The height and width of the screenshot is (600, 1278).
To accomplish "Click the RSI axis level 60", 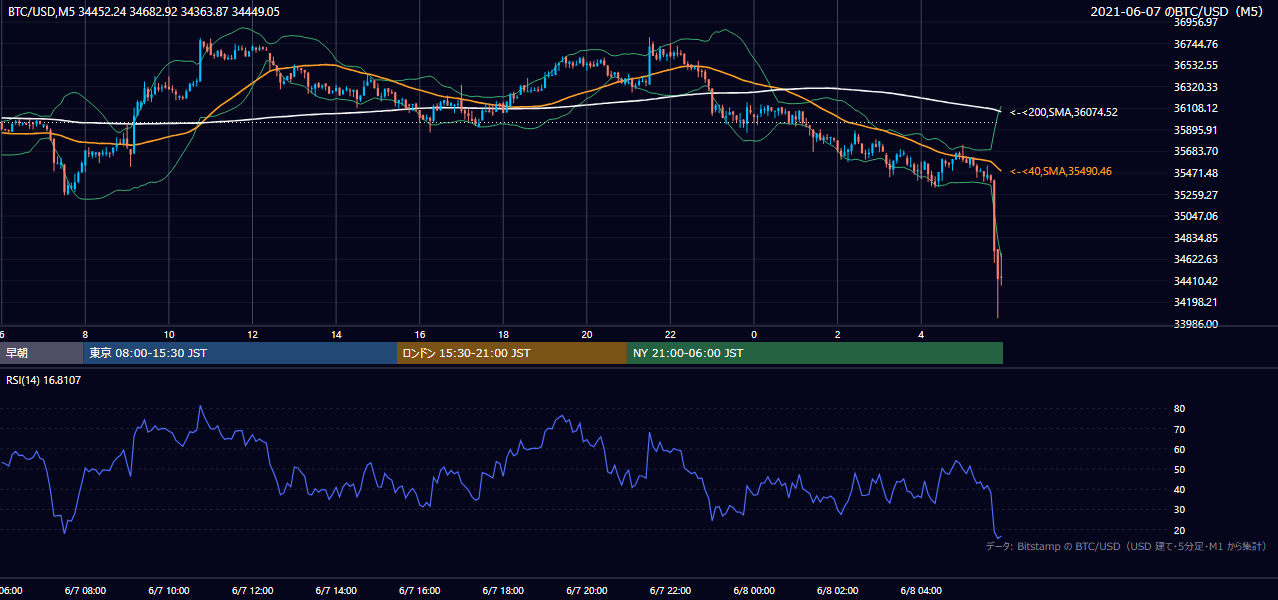I will (x=1179, y=449).
